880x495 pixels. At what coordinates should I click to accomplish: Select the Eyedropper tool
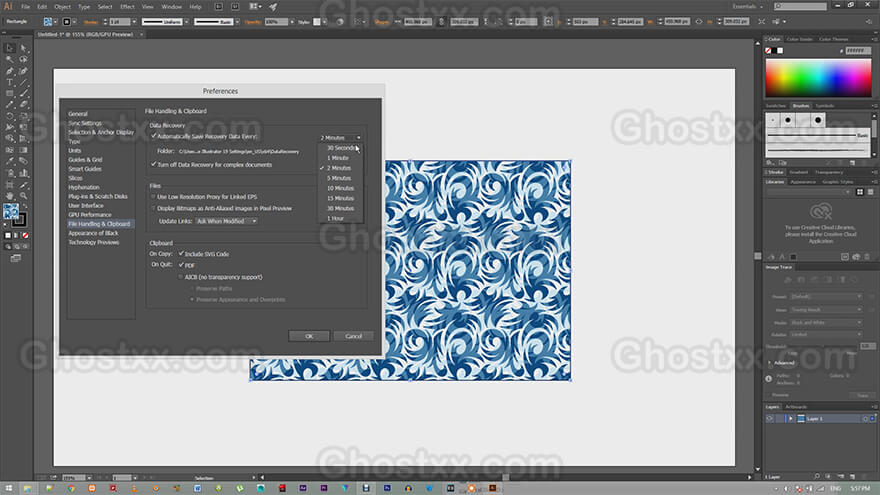tap(10, 162)
